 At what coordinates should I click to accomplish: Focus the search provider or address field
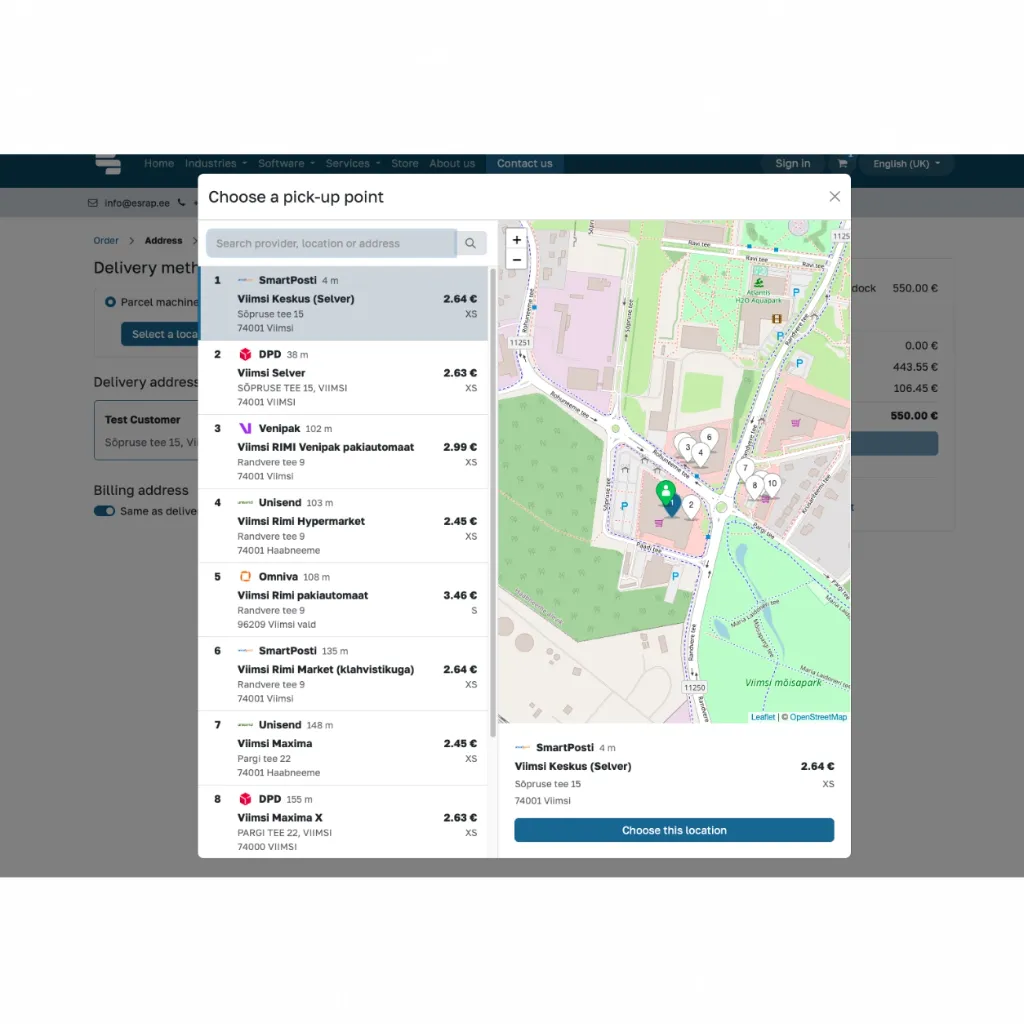click(331, 243)
